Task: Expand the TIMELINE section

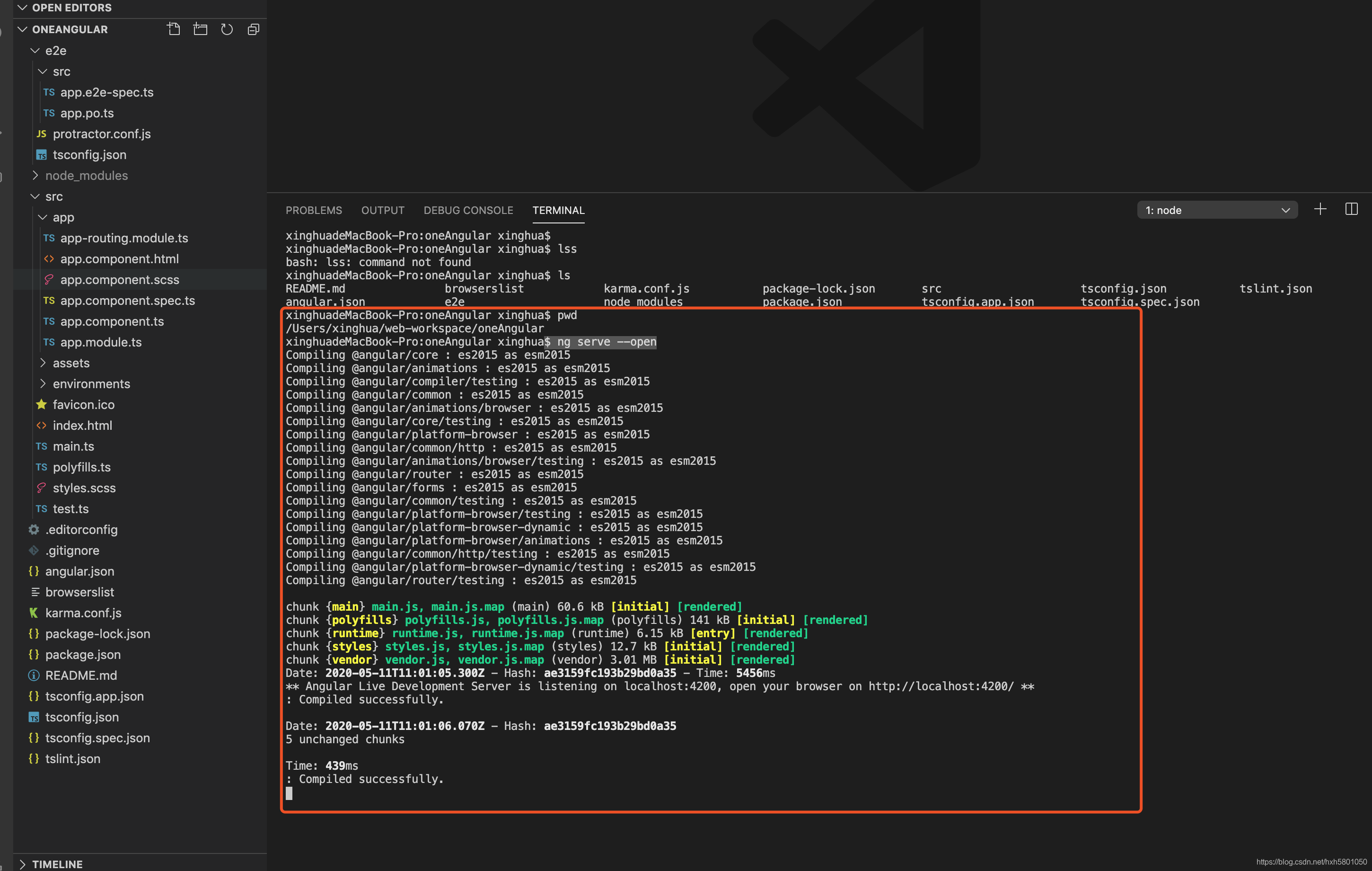Action: 57,863
